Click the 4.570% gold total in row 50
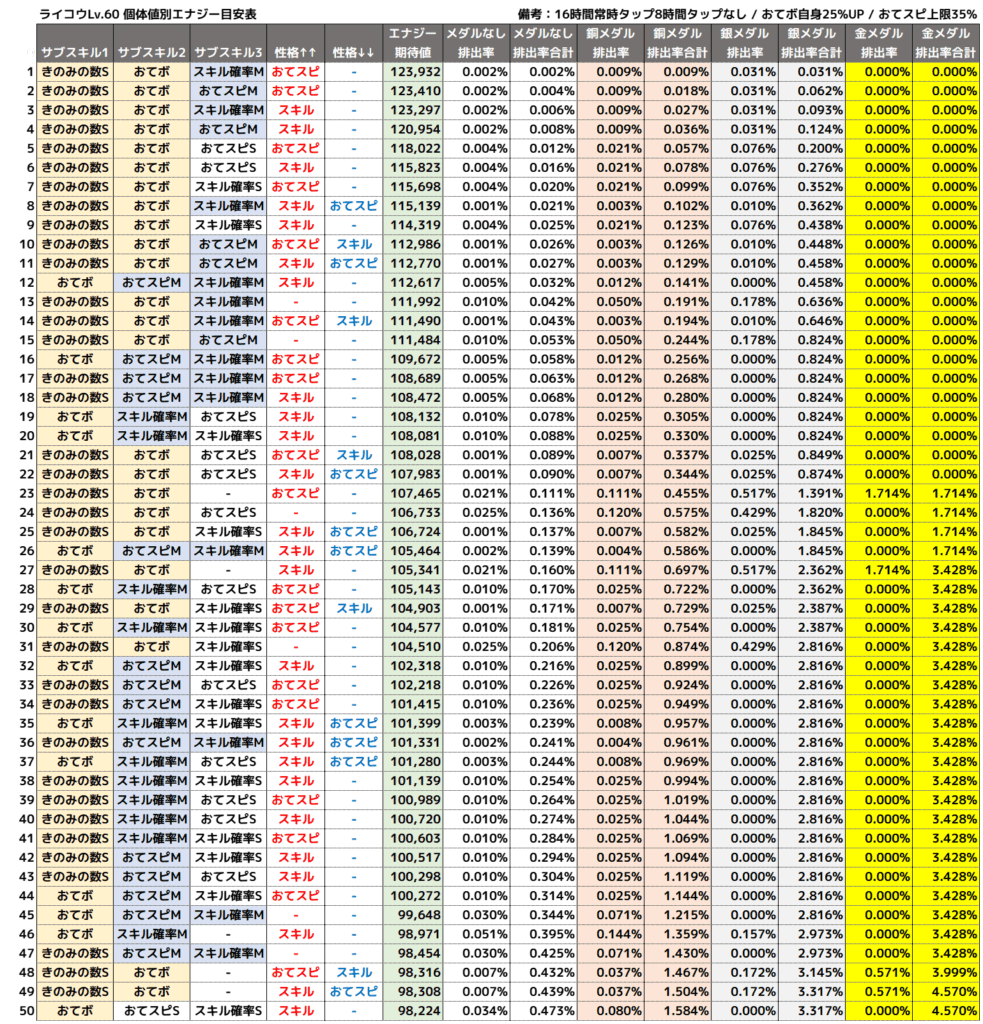This screenshot has width=983, height=1024. pyautogui.click(x=946, y=1010)
